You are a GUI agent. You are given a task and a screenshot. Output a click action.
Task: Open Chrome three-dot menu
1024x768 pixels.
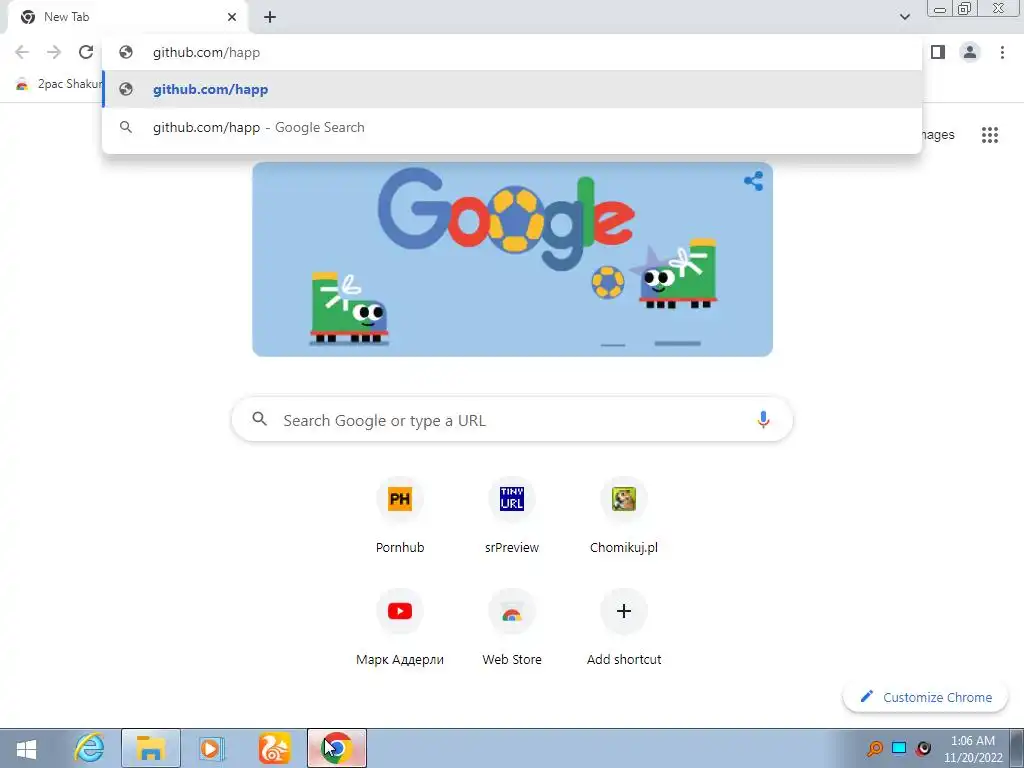coord(1002,52)
